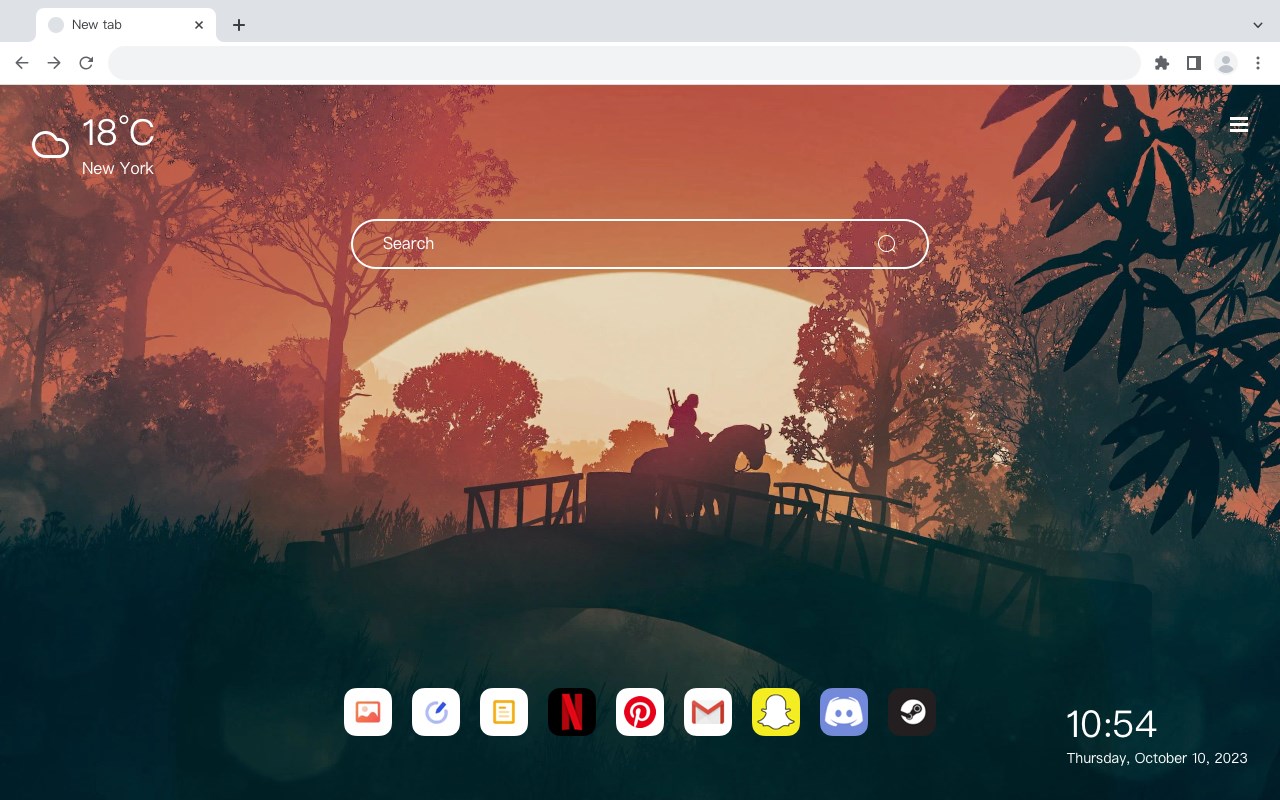Image resolution: width=1280 pixels, height=800 pixels.
Task: Expand the tab search dropdown arrow
Action: pyautogui.click(x=1258, y=25)
